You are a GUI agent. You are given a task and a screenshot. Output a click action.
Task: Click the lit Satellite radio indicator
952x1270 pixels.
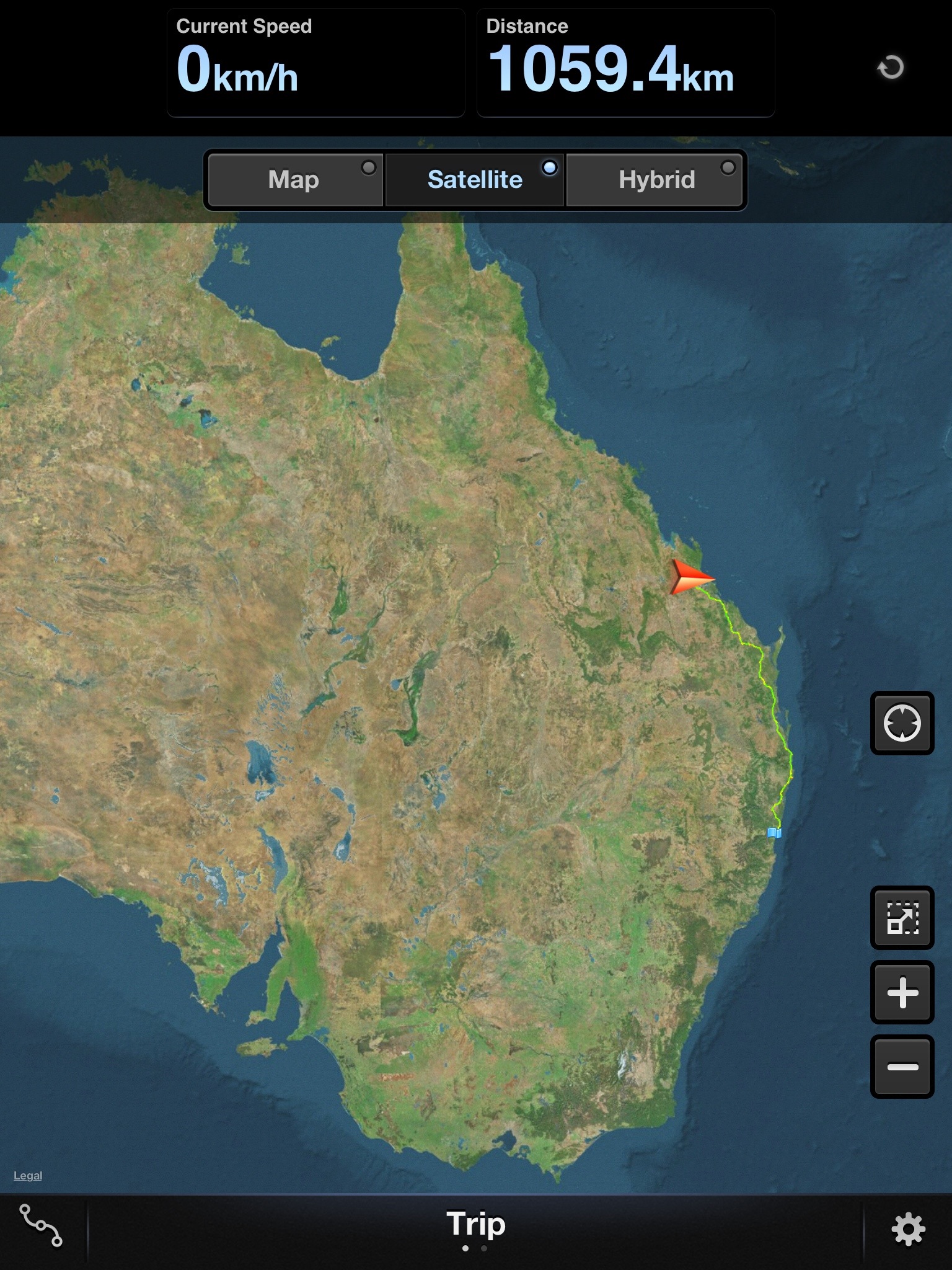point(550,167)
